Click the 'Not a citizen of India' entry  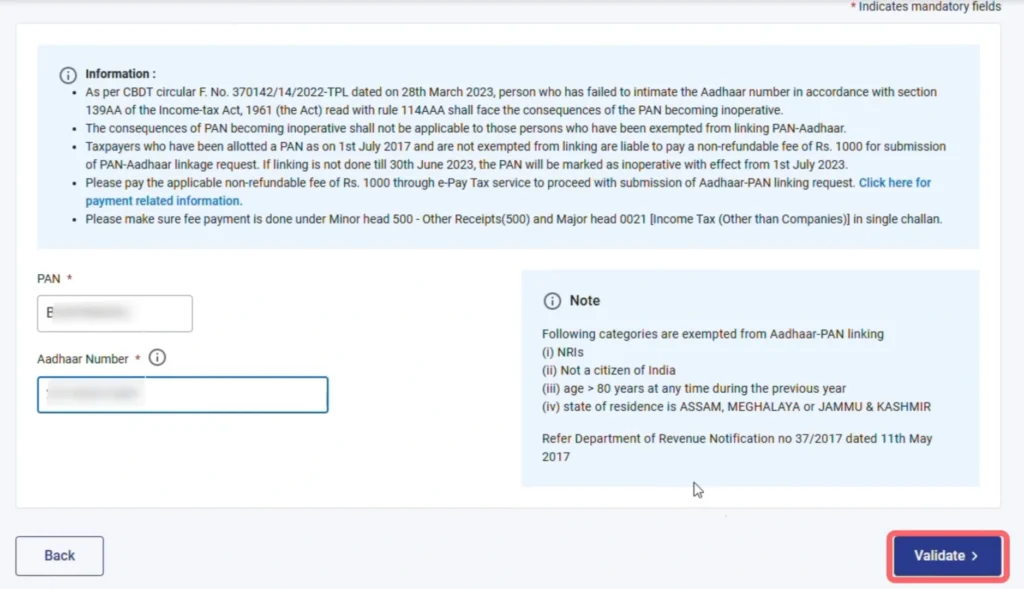point(609,370)
